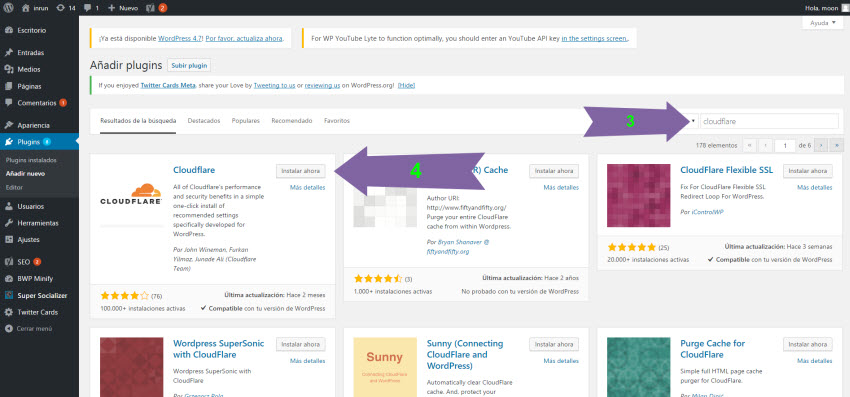Open the 14 pending updates icon

[66, 8]
